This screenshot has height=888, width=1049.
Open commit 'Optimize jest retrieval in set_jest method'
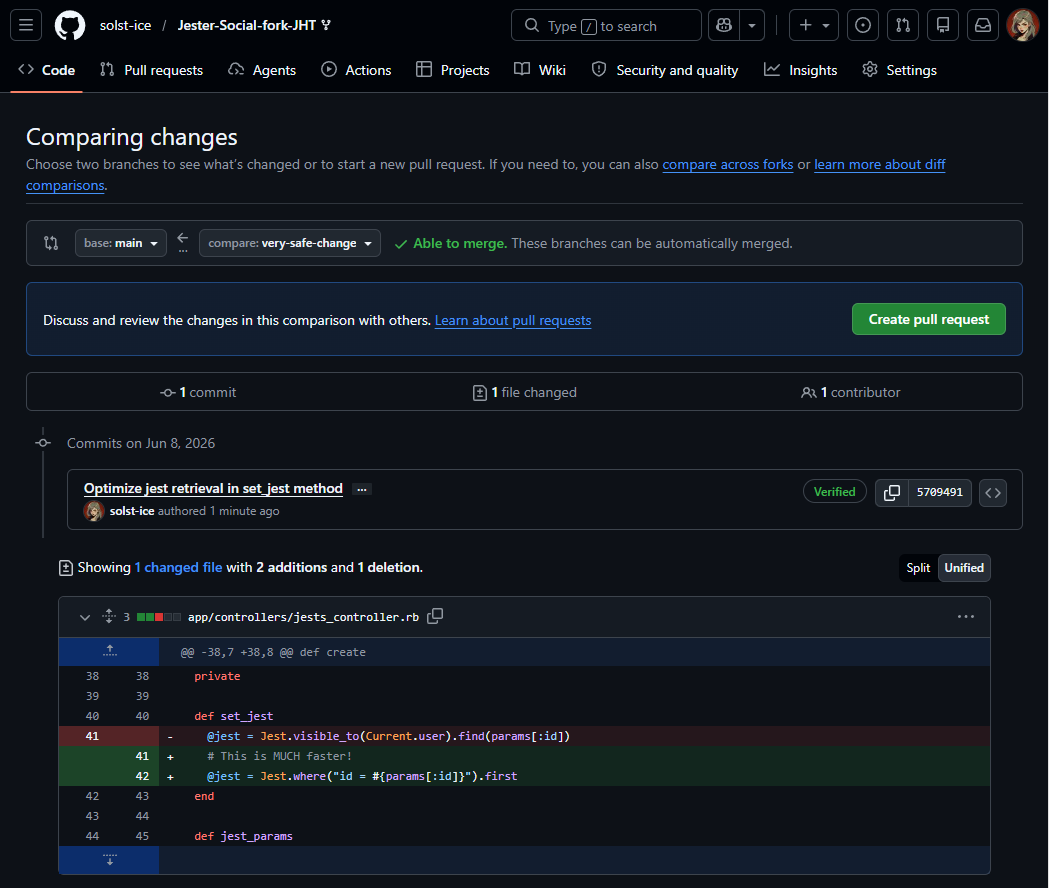(213, 489)
